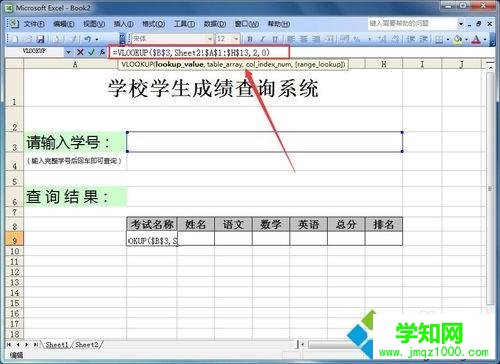Apply the percent style icon
Screen dimensions: 500x364
[x=357, y=39]
